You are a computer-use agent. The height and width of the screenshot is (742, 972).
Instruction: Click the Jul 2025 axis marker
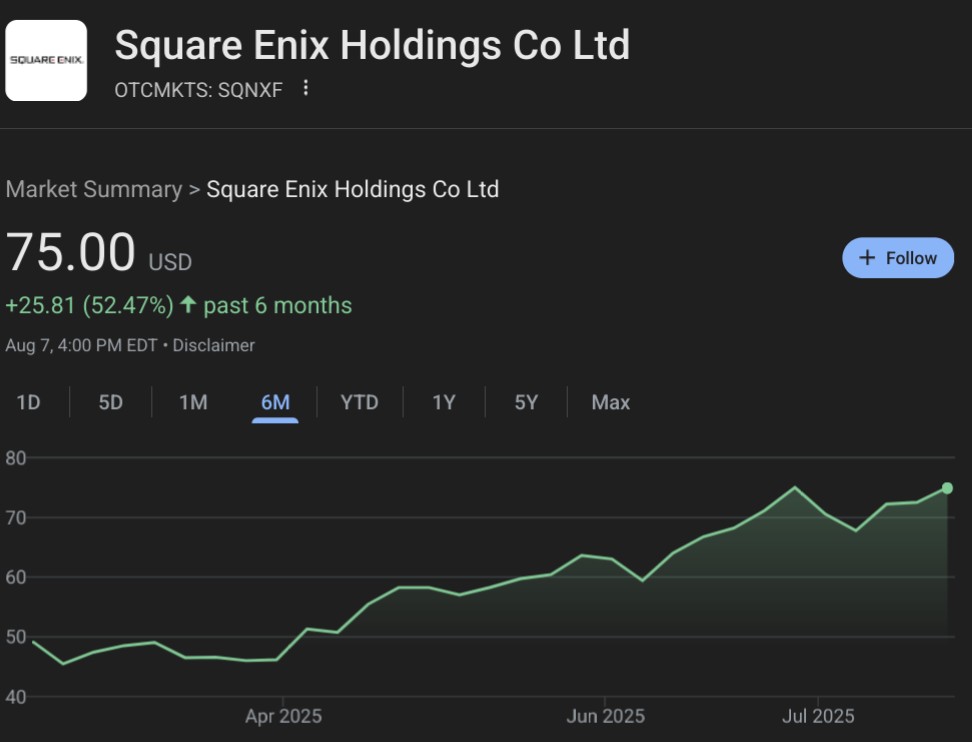(818, 716)
